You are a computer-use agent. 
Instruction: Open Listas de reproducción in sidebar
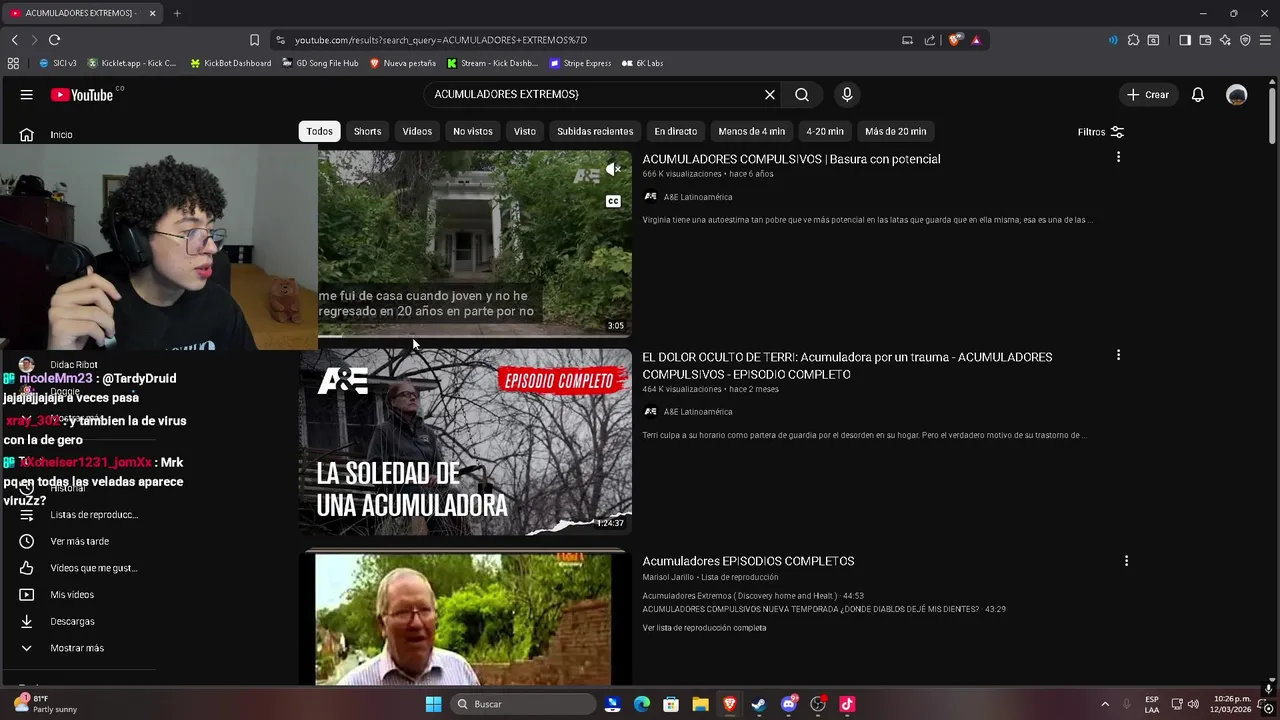[x=78, y=515]
